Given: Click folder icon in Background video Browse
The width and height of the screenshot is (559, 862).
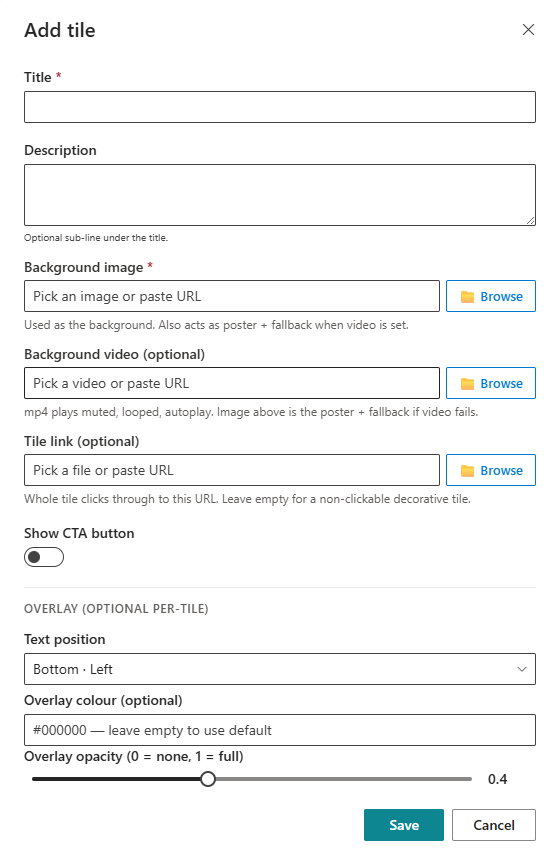Looking at the screenshot, I should click(x=467, y=384).
